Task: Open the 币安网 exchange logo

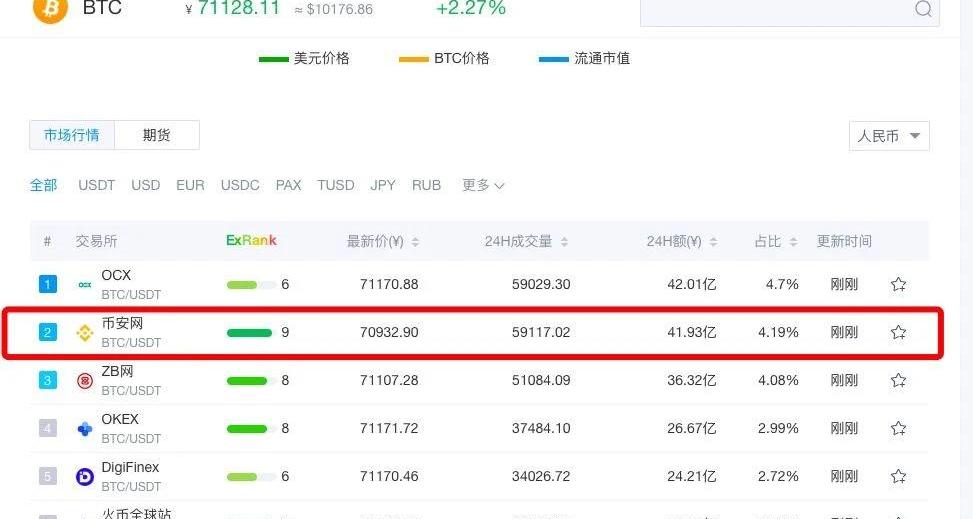Action: coord(85,333)
